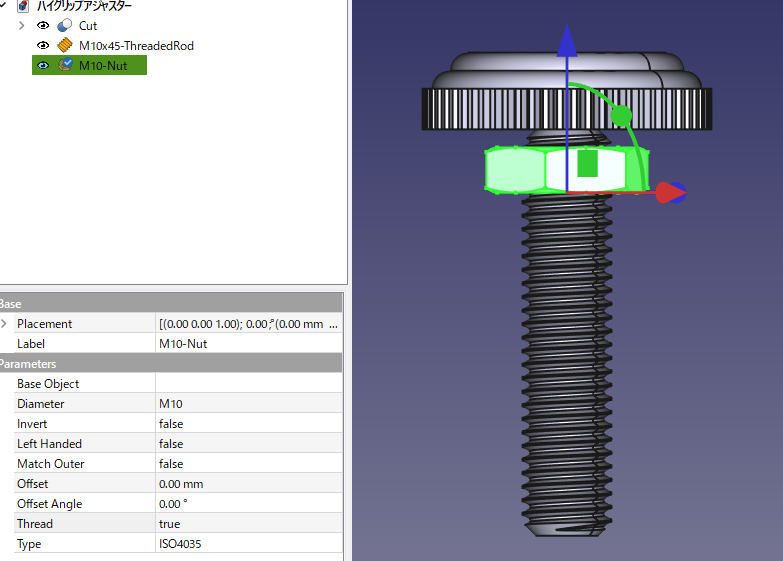Click the Thread property true value
This screenshot has height=561, width=783.
tap(248, 524)
